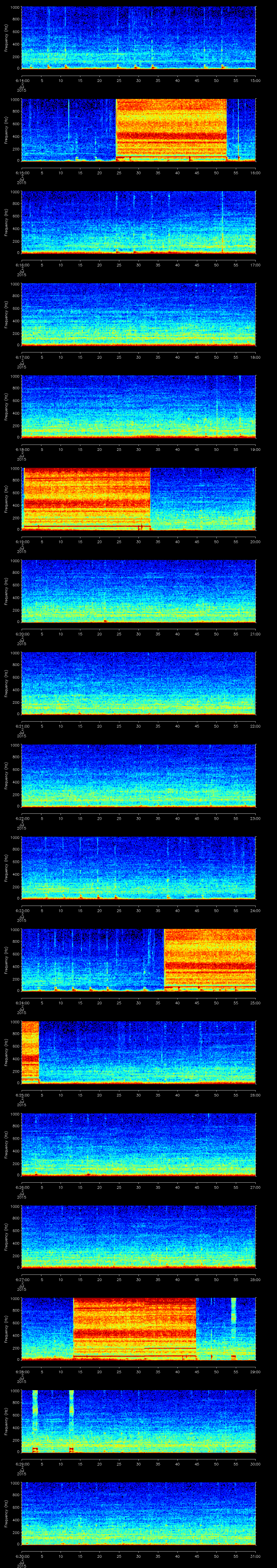Click the 17:00 end time label
The height and width of the screenshot is (1568, 277).
(x=255, y=265)
